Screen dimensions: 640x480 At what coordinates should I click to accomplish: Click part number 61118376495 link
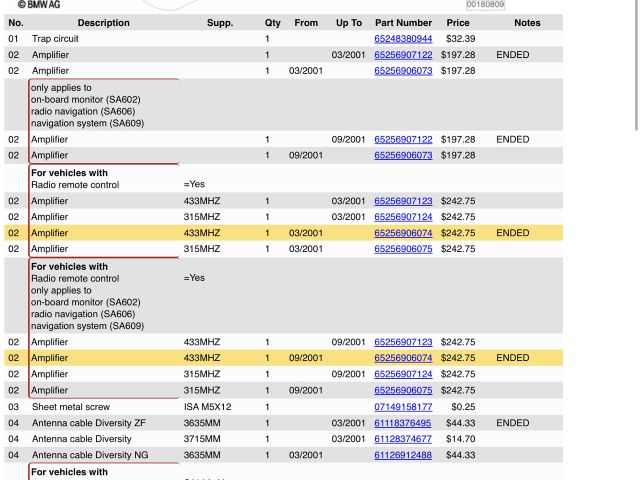point(403,423)
